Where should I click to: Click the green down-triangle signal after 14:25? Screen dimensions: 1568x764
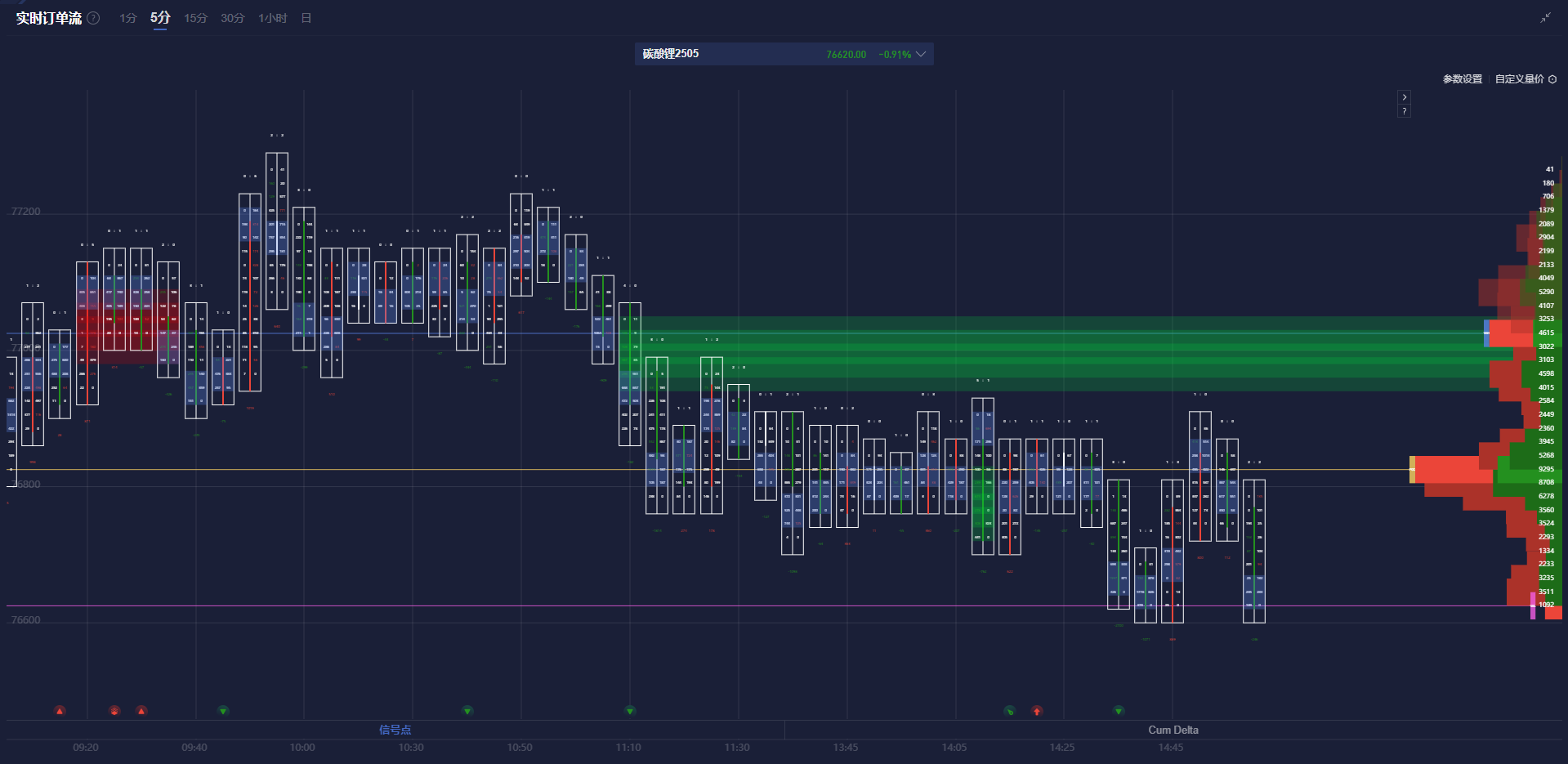[1119, 711]
